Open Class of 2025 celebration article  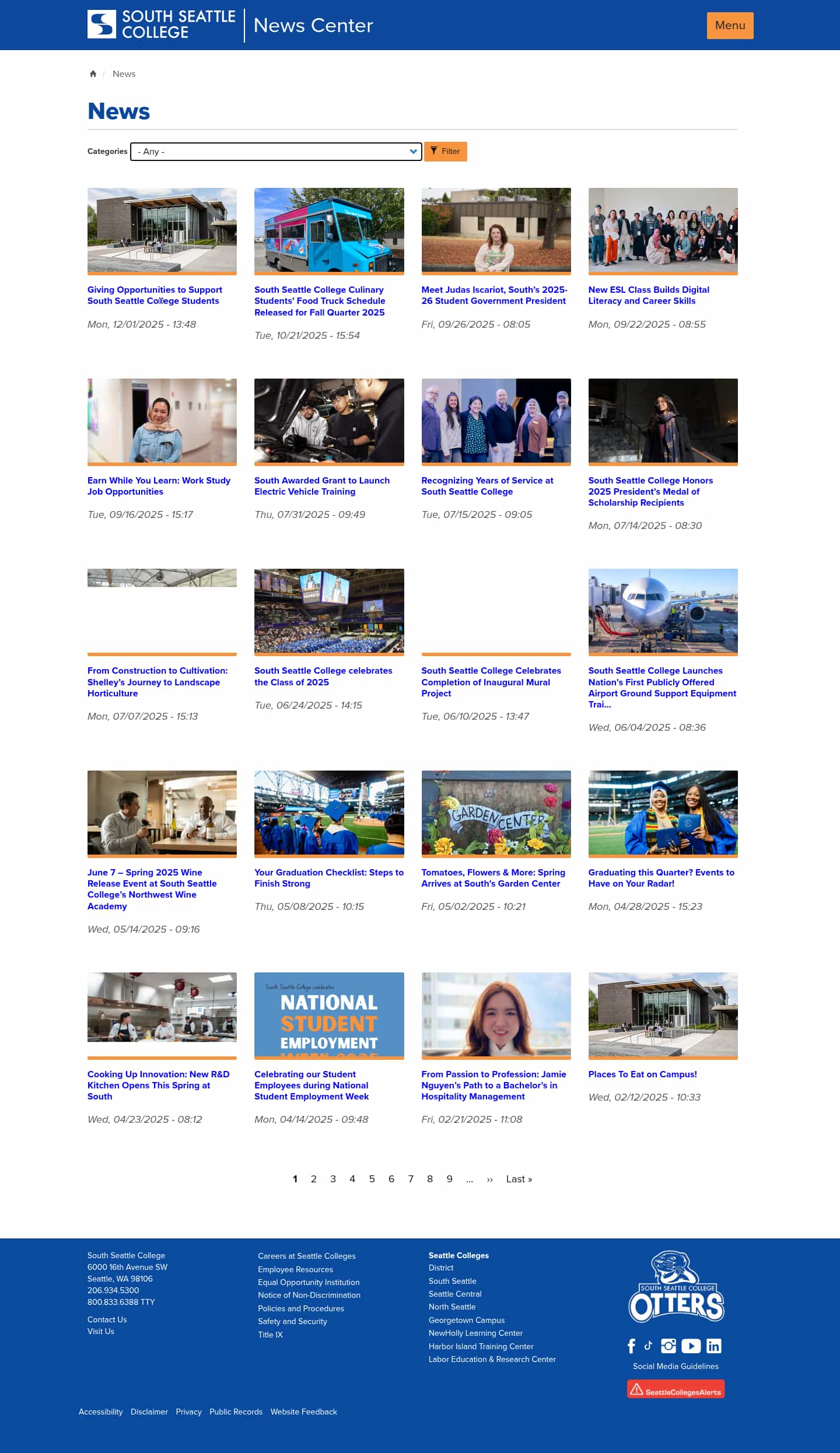pos(323,677)
